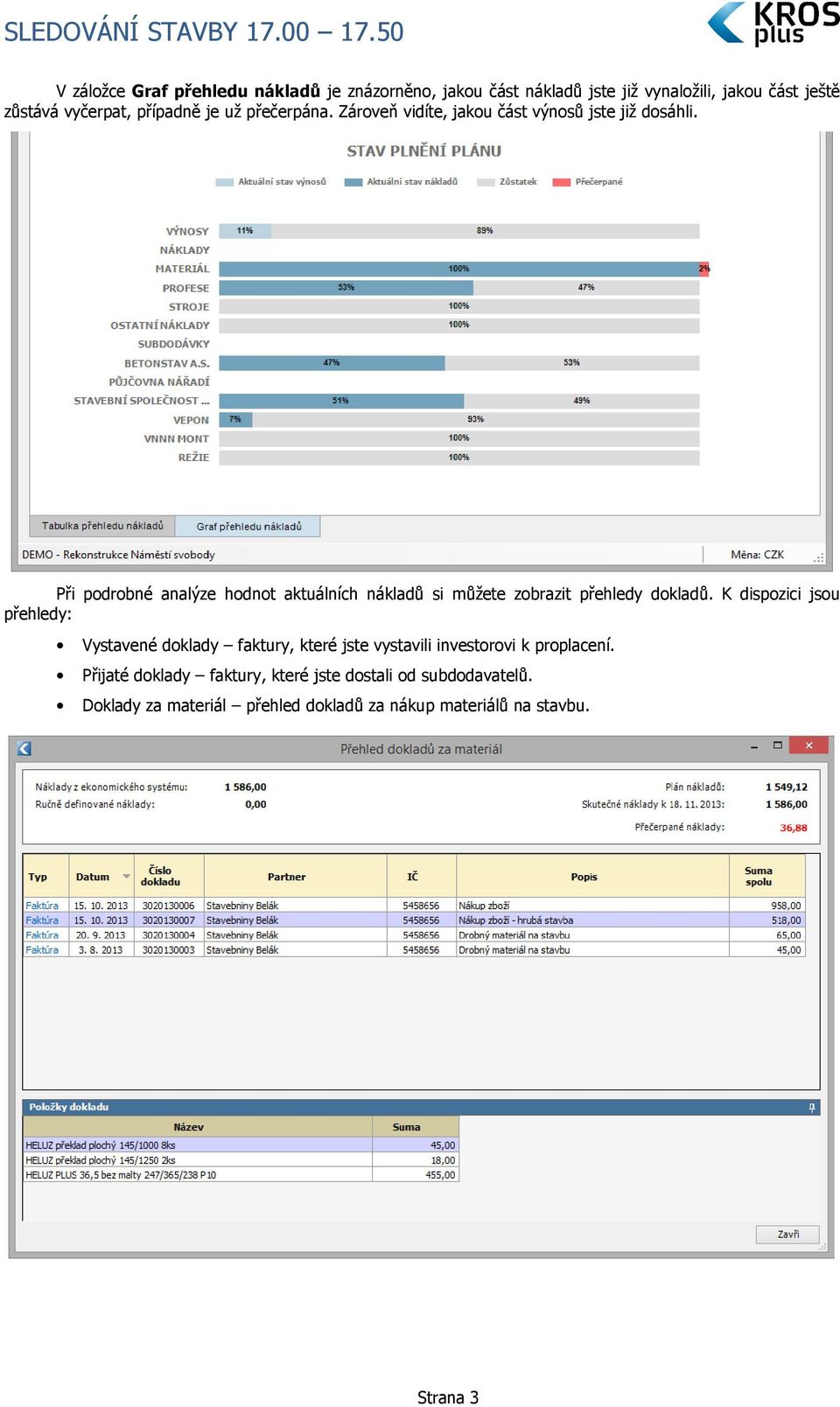
Task: Select item 'HELUZ PLUS 36,5 bez malty'
Action: point(198,1175)
